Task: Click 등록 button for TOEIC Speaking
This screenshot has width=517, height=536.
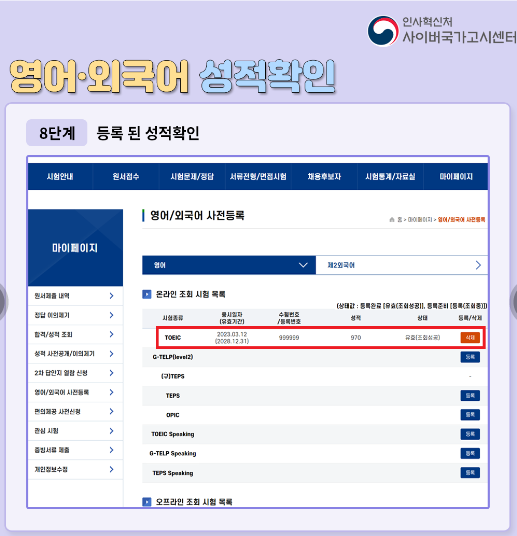Action: [470, 434]
